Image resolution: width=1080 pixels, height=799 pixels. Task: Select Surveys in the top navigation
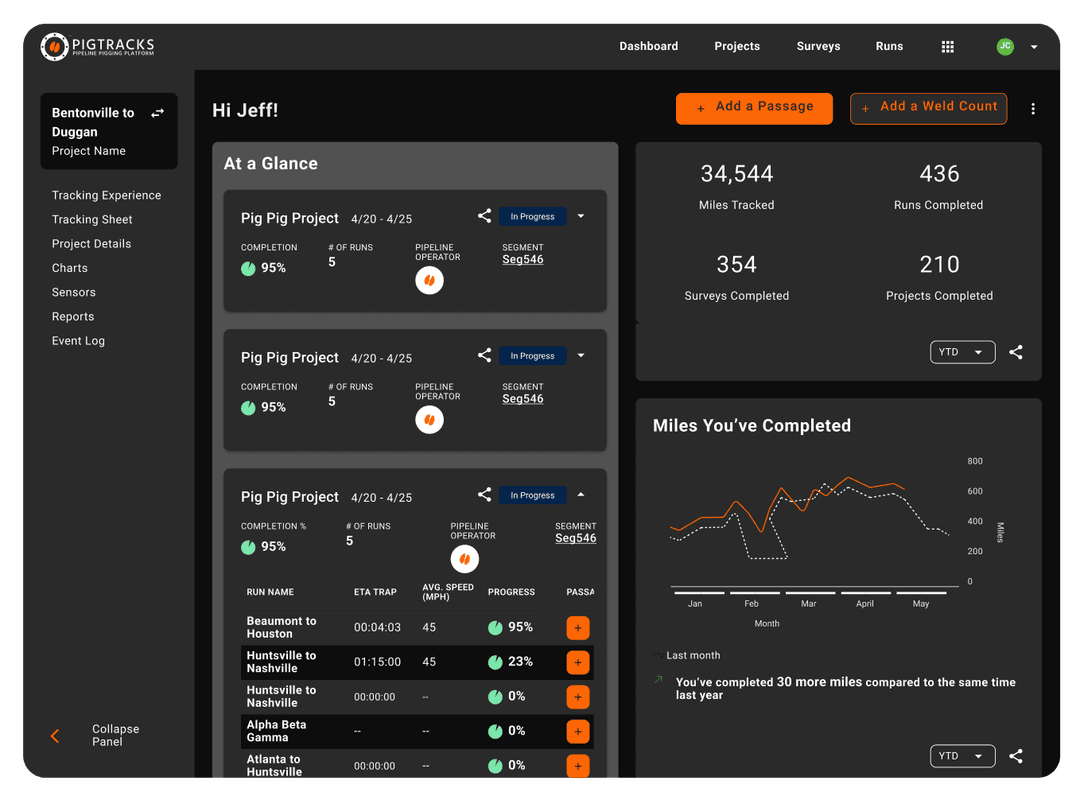click(818, 46)
